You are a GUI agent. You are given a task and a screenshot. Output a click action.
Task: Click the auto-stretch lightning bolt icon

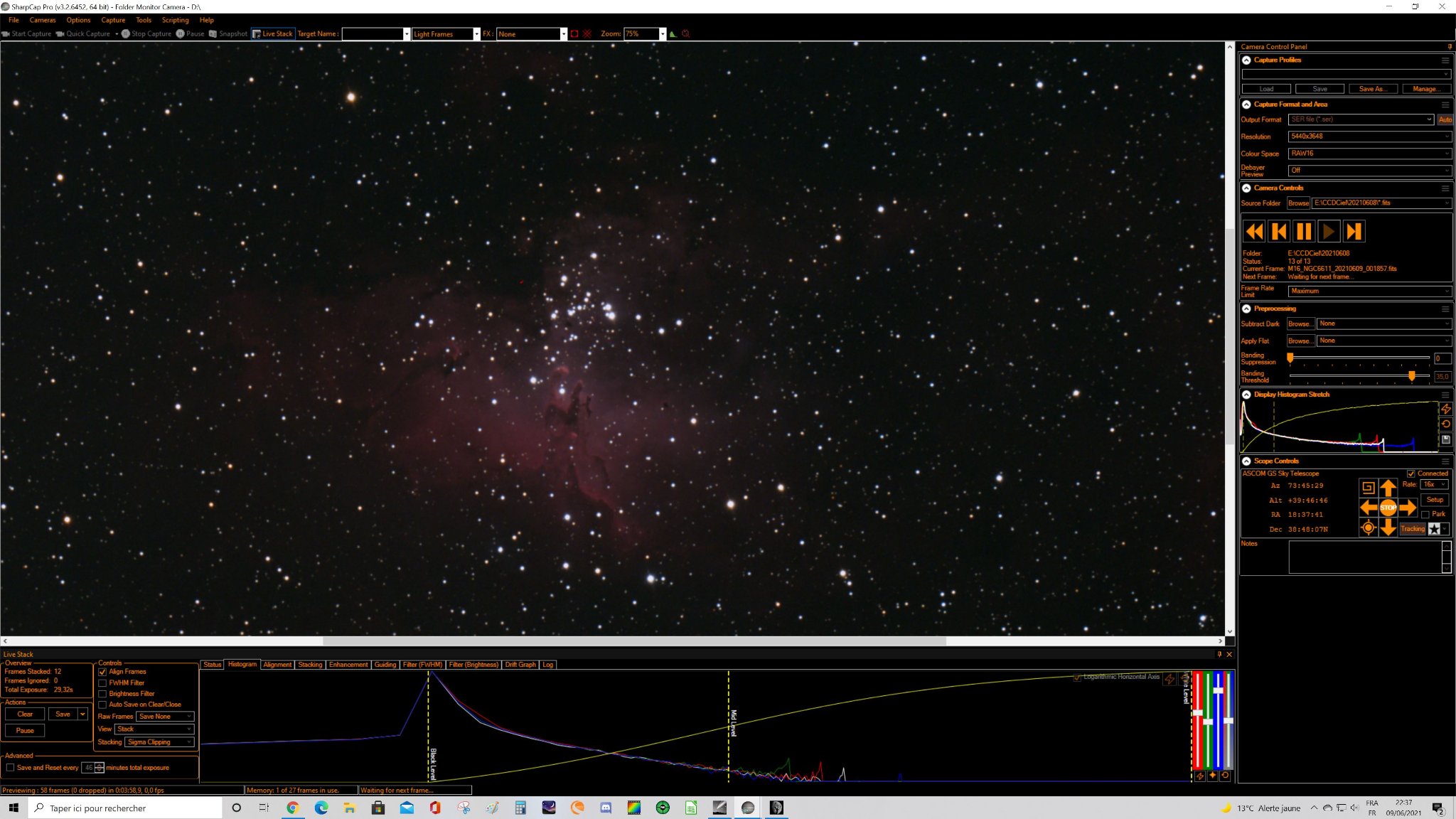click(1445, 409)
